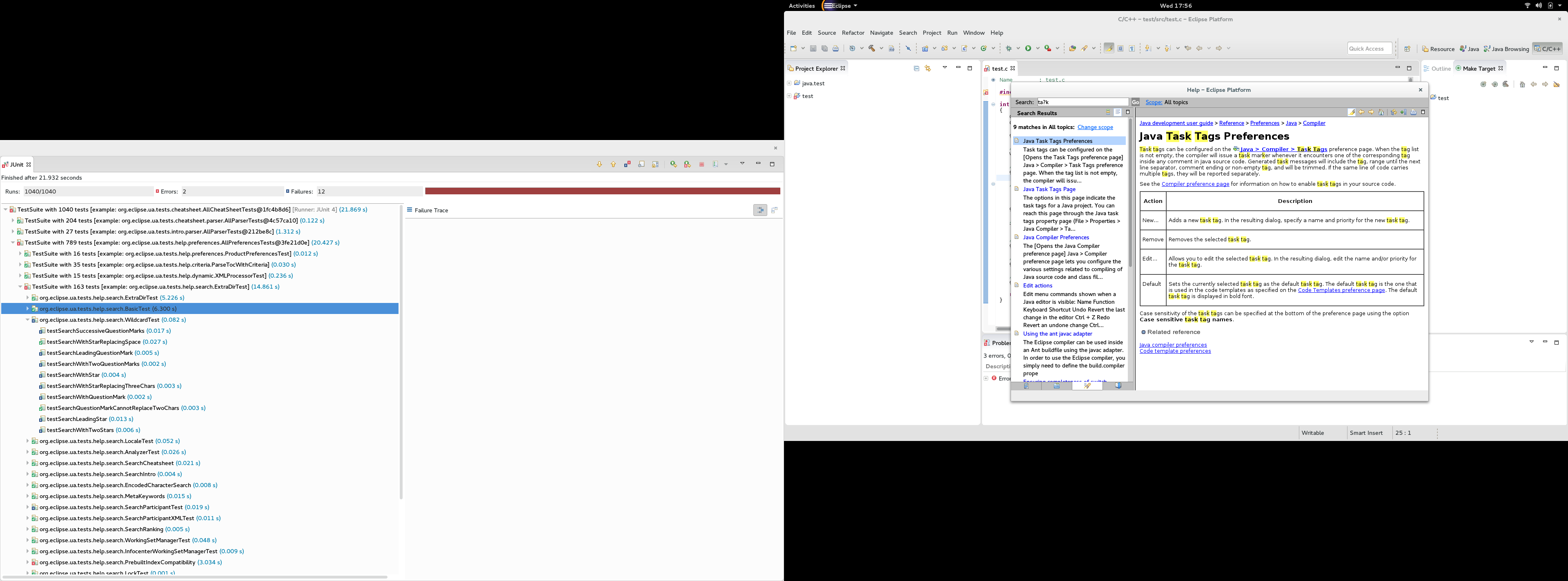Show result categories icon in Search Results

(x=1108, y=113)
